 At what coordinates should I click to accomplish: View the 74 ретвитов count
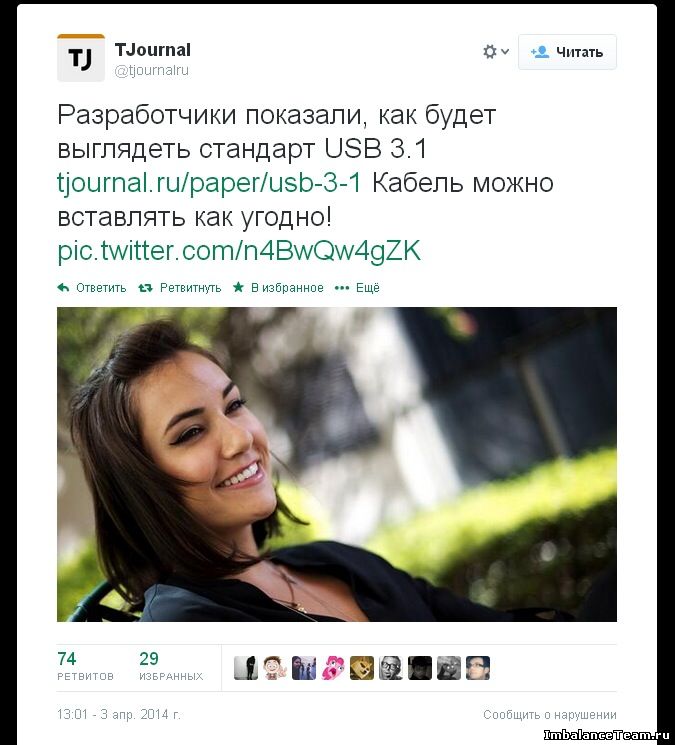point(85,666)
